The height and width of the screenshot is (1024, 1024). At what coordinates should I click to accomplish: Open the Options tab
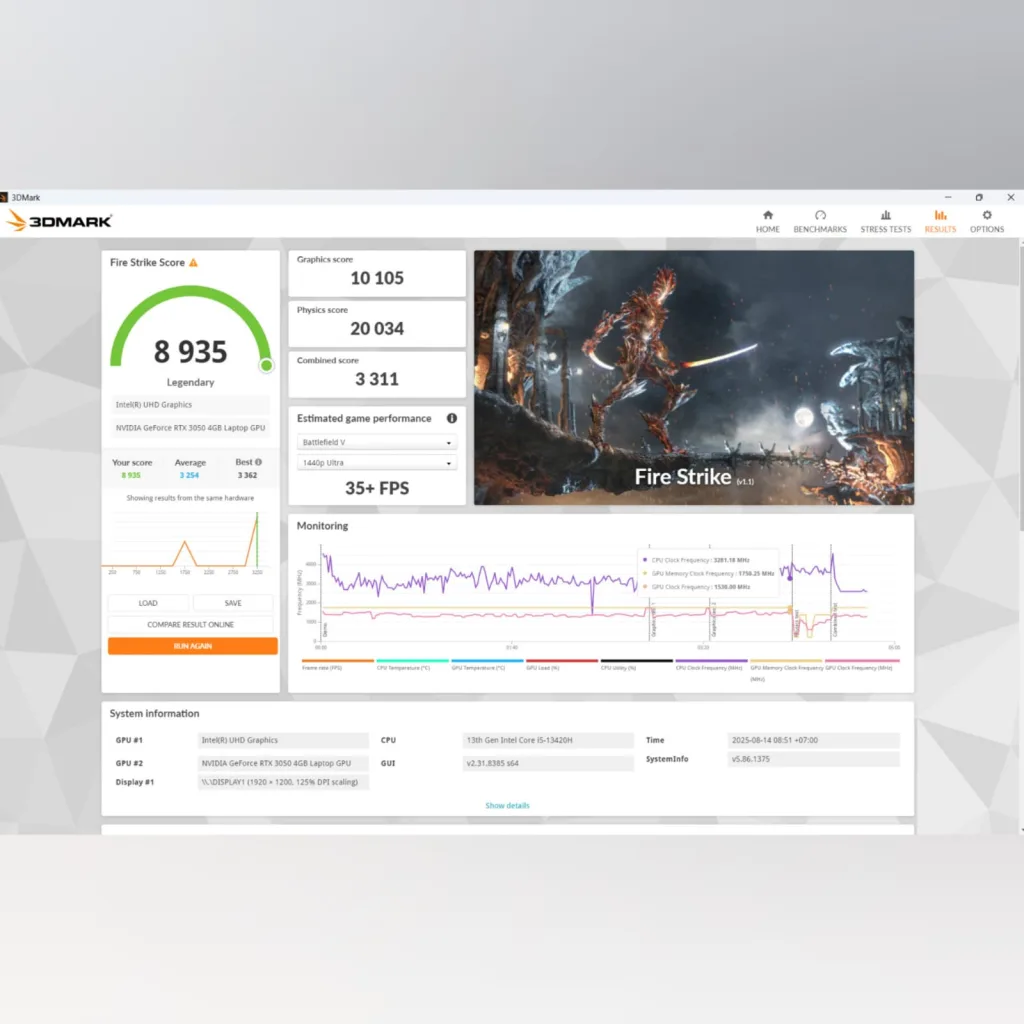(x=986, y=222)
